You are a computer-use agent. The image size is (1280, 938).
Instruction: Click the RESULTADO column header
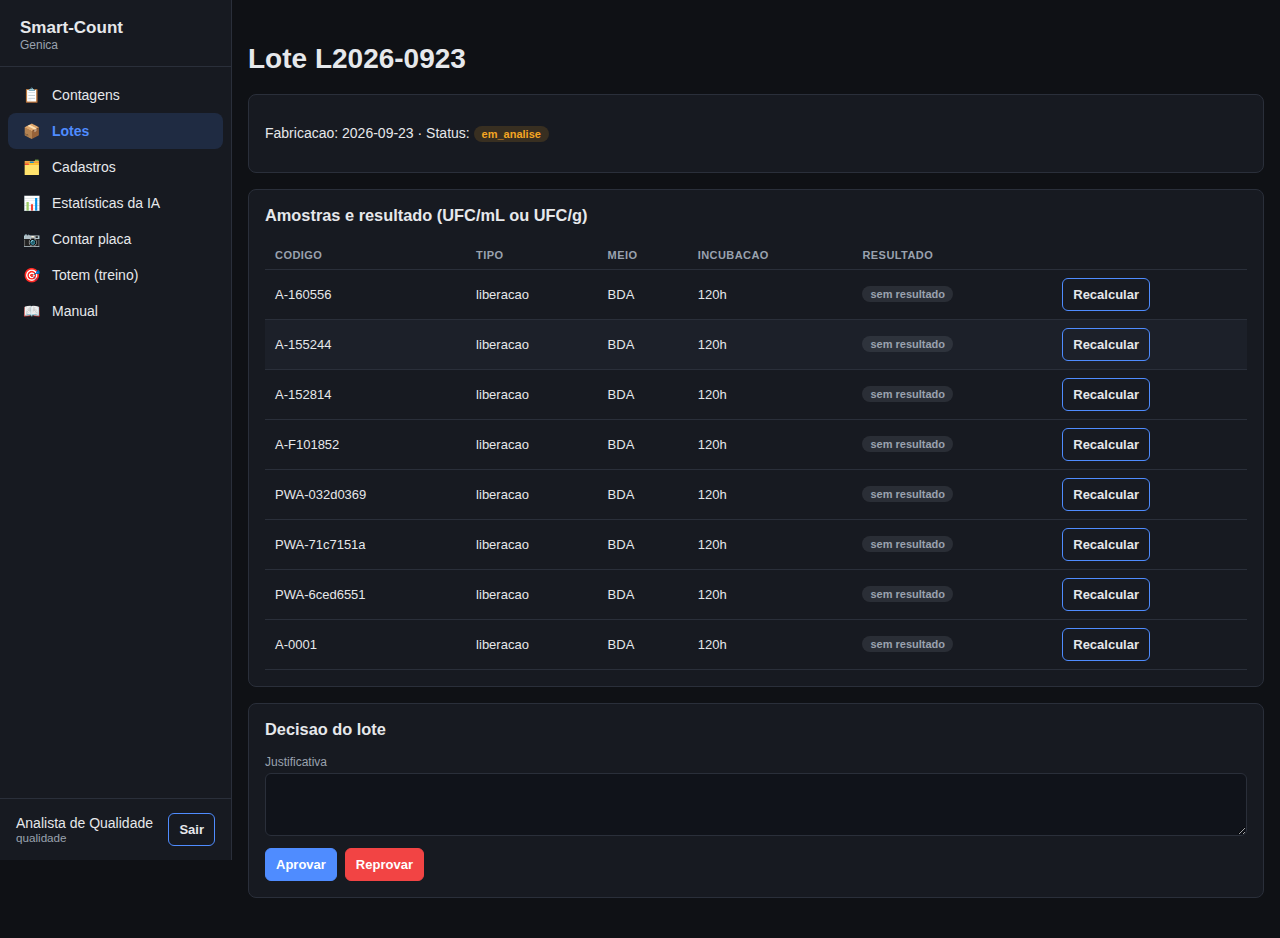coord(897,255)
